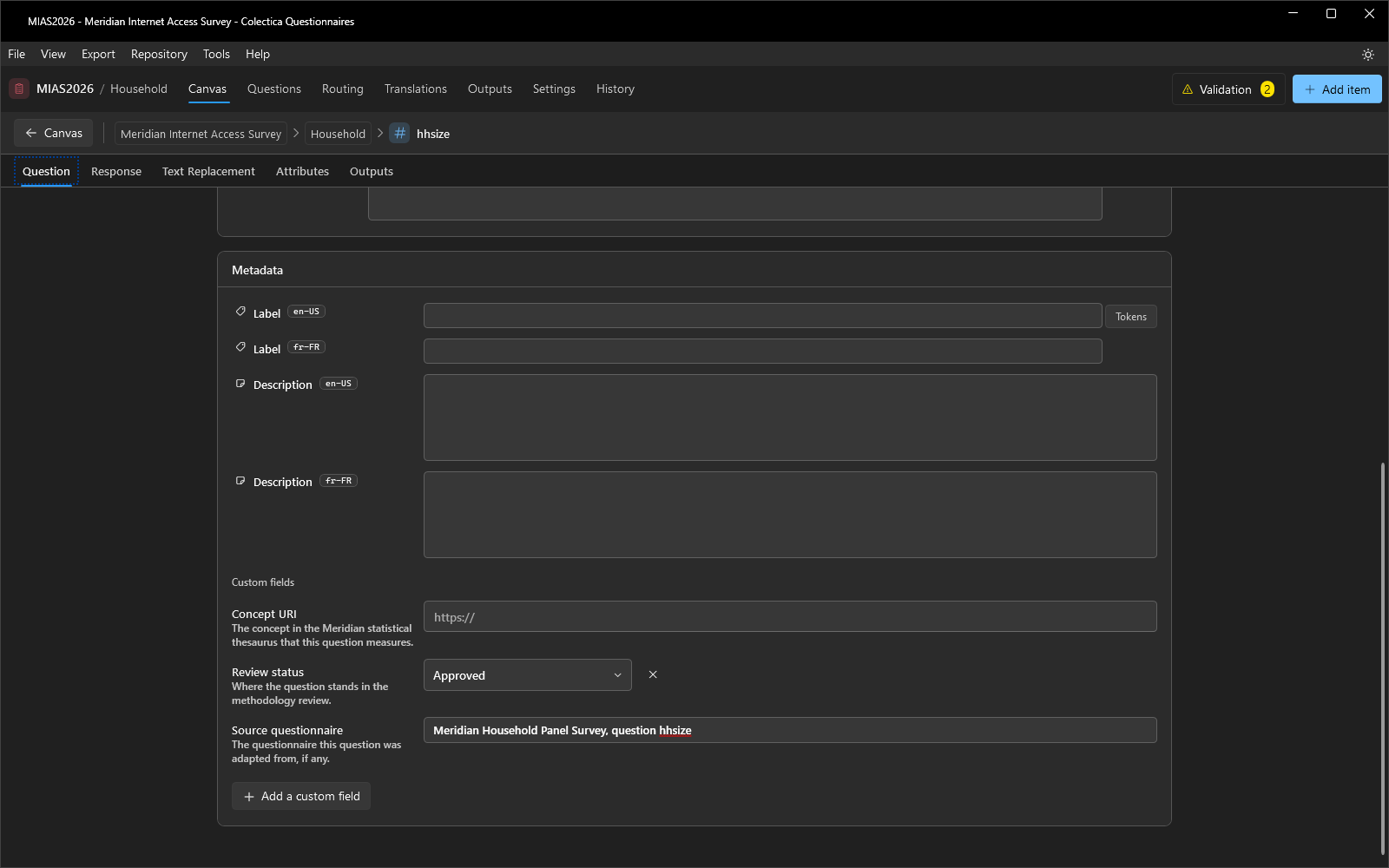Open the Settings tab

[554, 89]
